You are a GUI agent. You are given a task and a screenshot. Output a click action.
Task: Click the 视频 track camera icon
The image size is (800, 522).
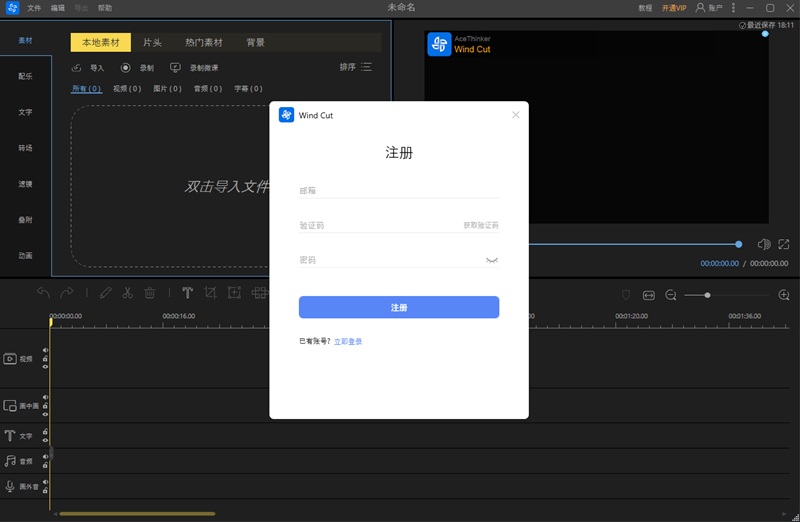pos(10,359)
